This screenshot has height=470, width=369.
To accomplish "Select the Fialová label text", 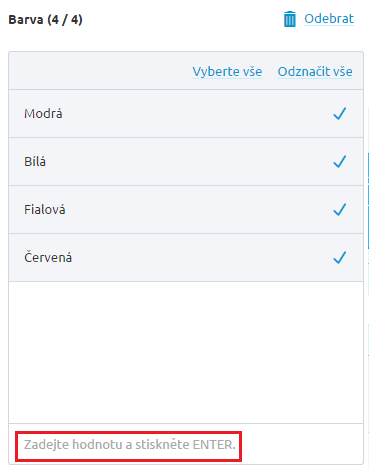I will [45, 210].
